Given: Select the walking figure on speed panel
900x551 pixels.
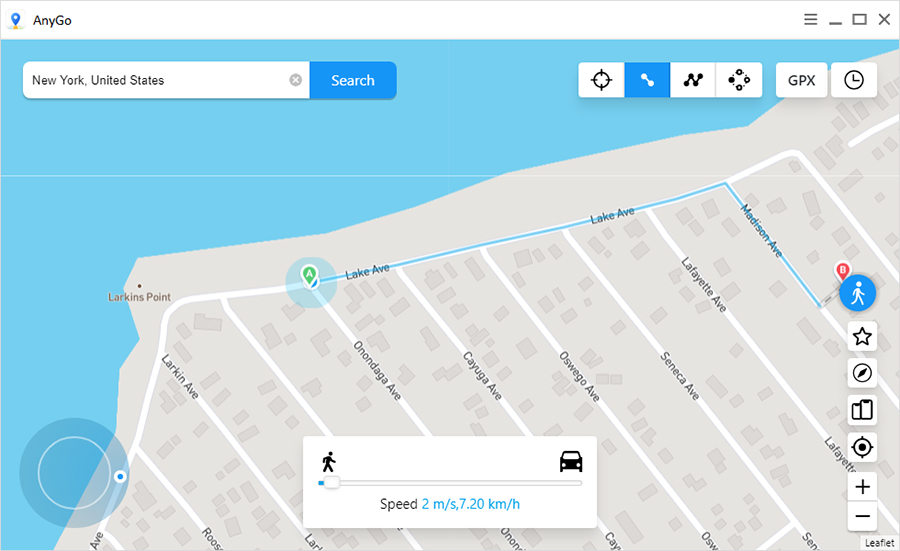Looking at the screenshot, I should click(x=328, y=462).
